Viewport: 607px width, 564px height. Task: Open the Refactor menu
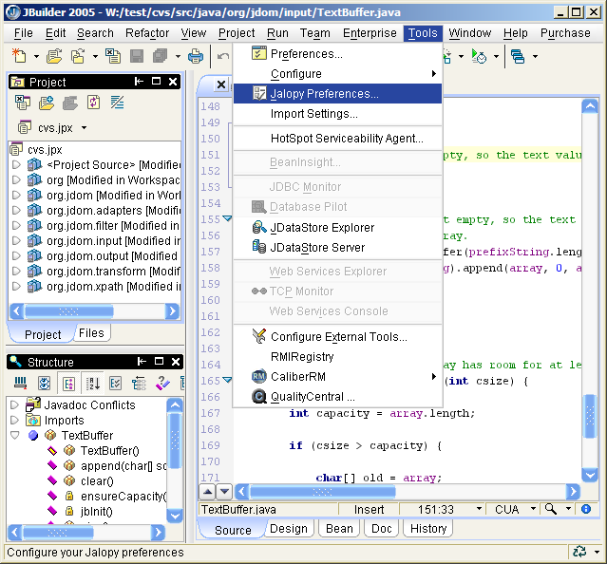point(147,33)
